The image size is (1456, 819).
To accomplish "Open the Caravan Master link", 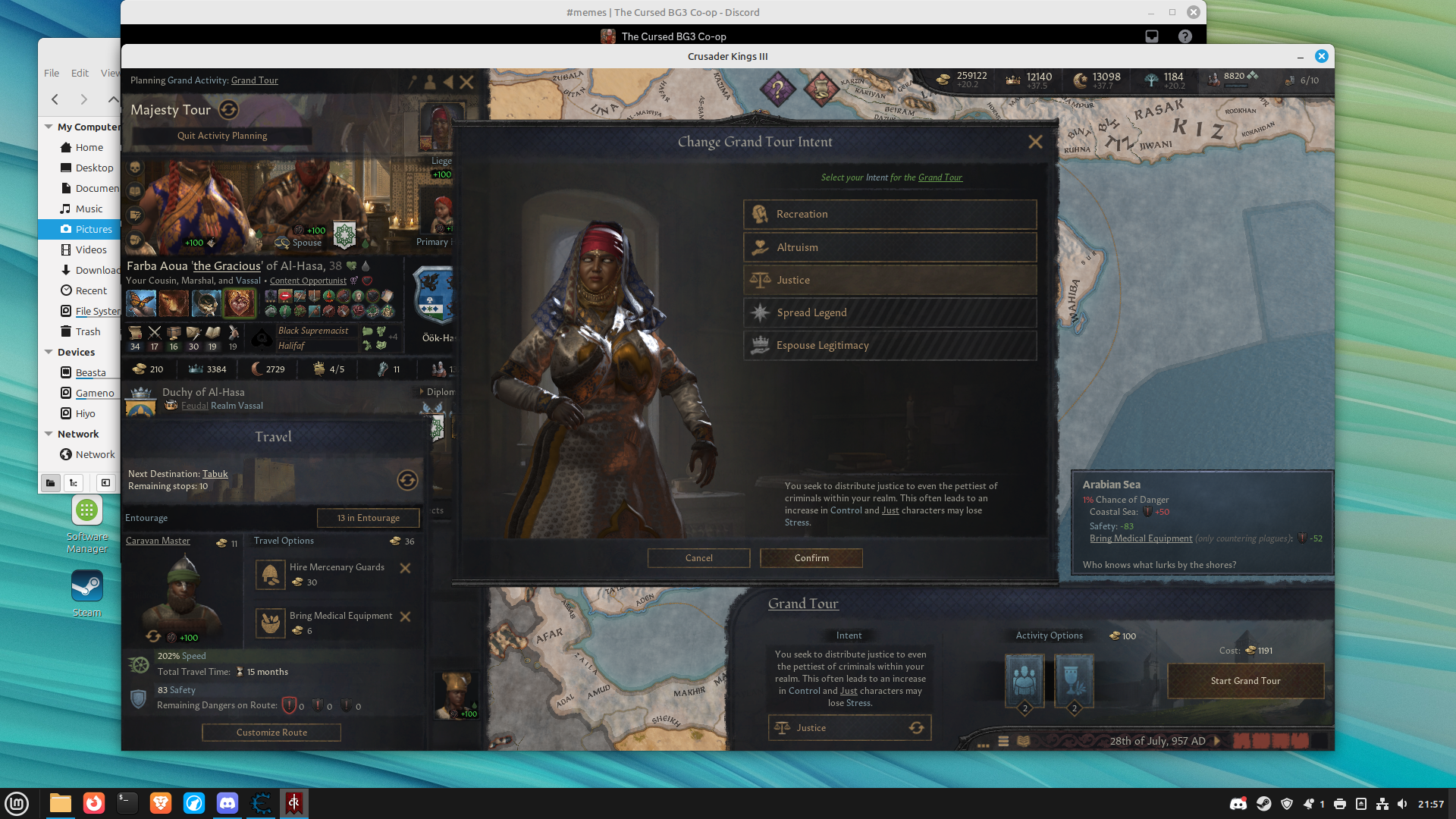I will (158, 541).
